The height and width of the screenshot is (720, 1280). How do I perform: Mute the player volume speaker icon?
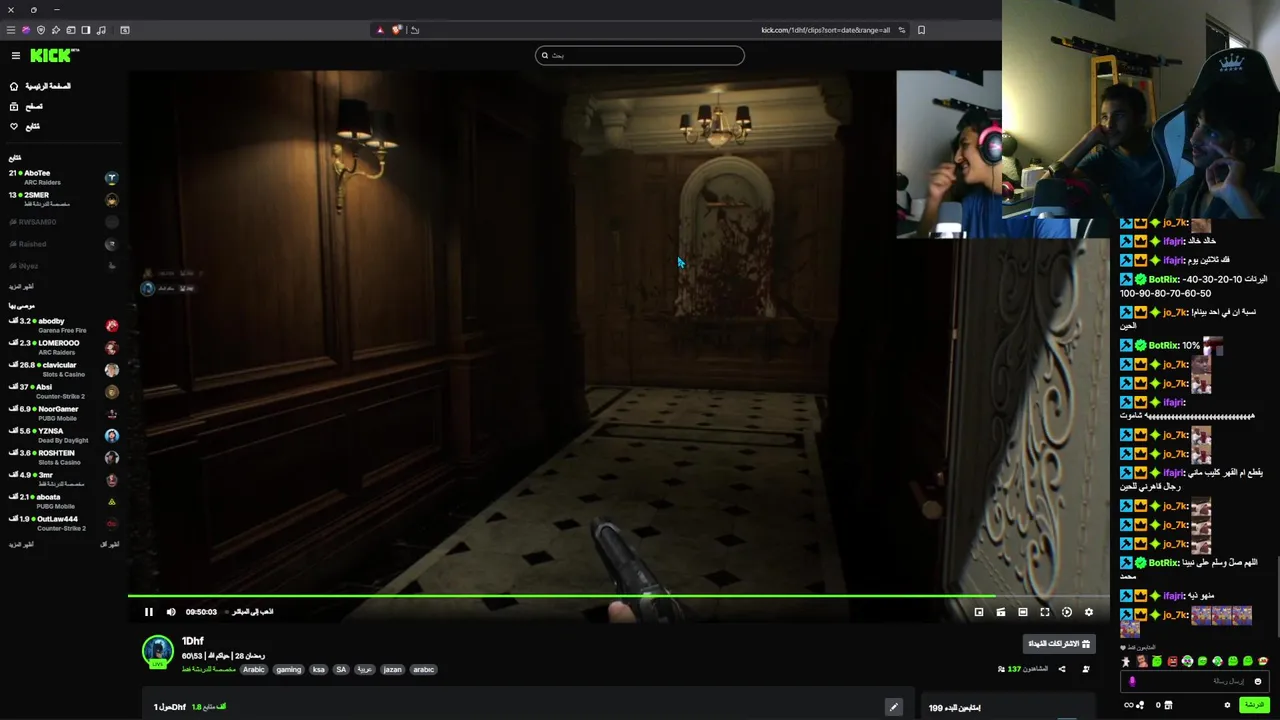(171, 612)
